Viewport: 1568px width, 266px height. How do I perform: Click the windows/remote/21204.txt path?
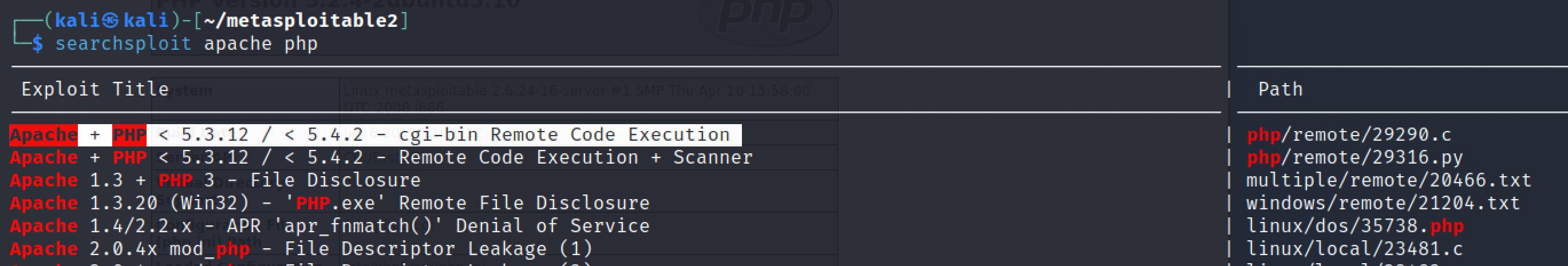click(1383, 203)
